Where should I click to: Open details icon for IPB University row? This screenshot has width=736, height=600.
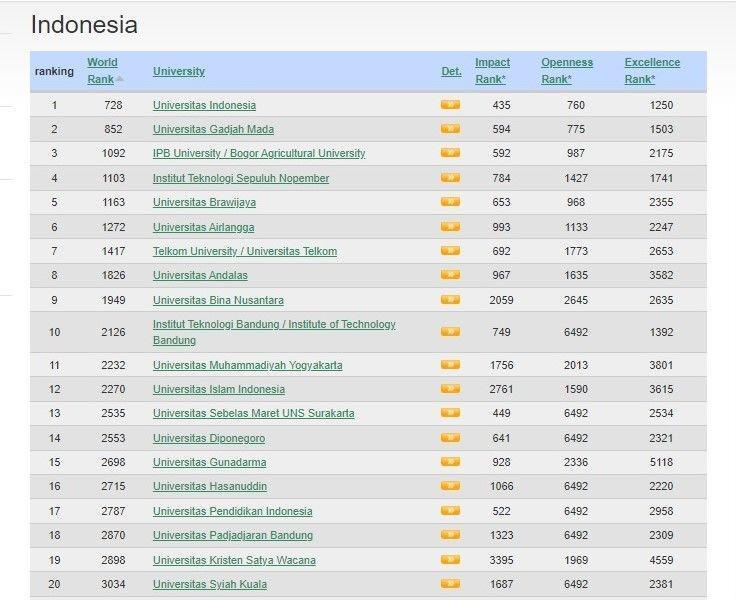pos(450,153)
